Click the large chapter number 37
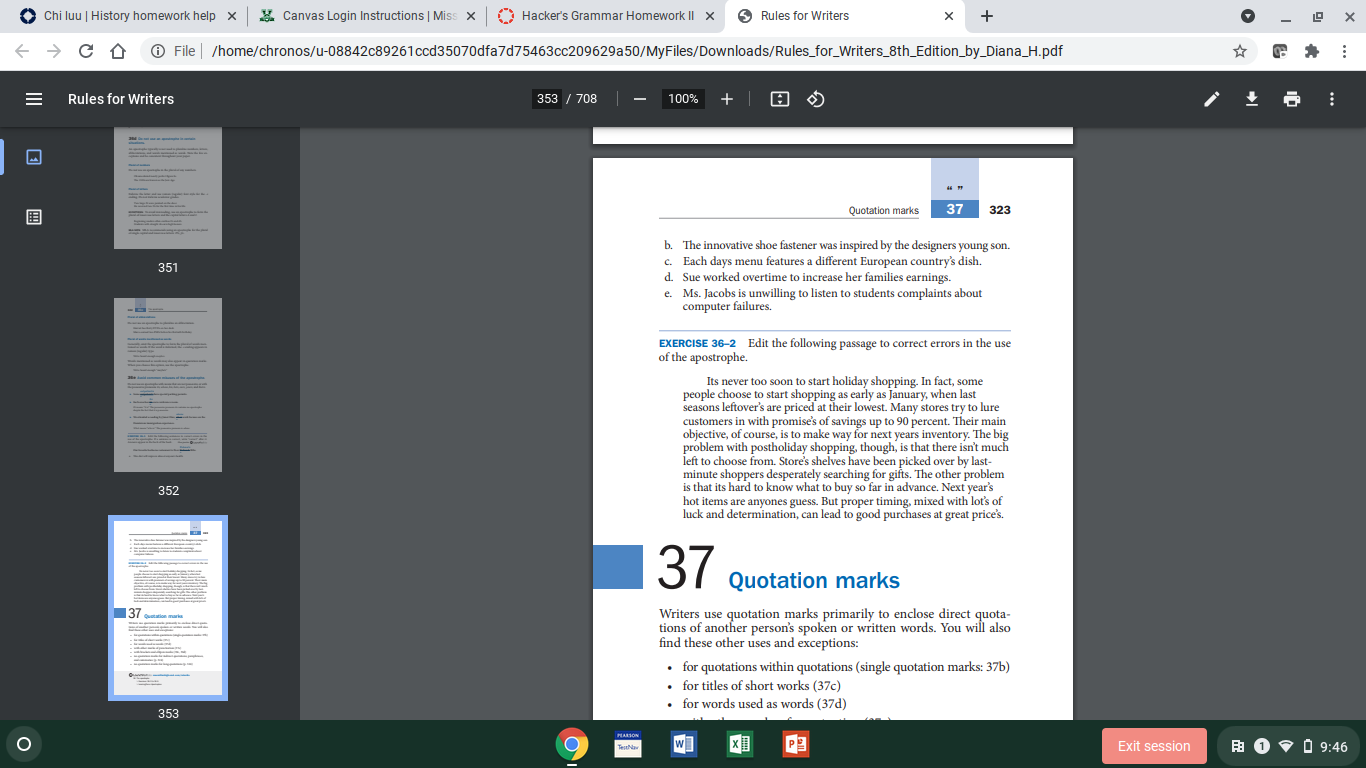 click(x=686, y=568)
